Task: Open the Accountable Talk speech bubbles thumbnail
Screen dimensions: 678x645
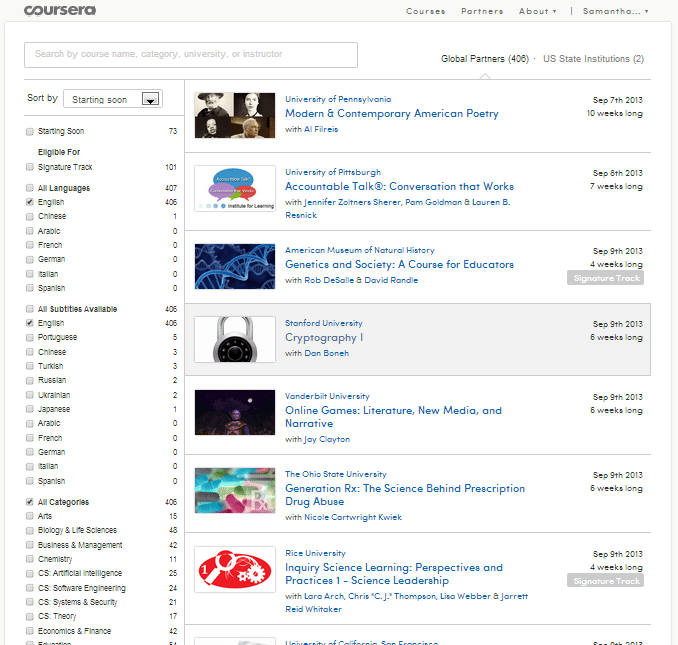Action: tap(235, 188)
